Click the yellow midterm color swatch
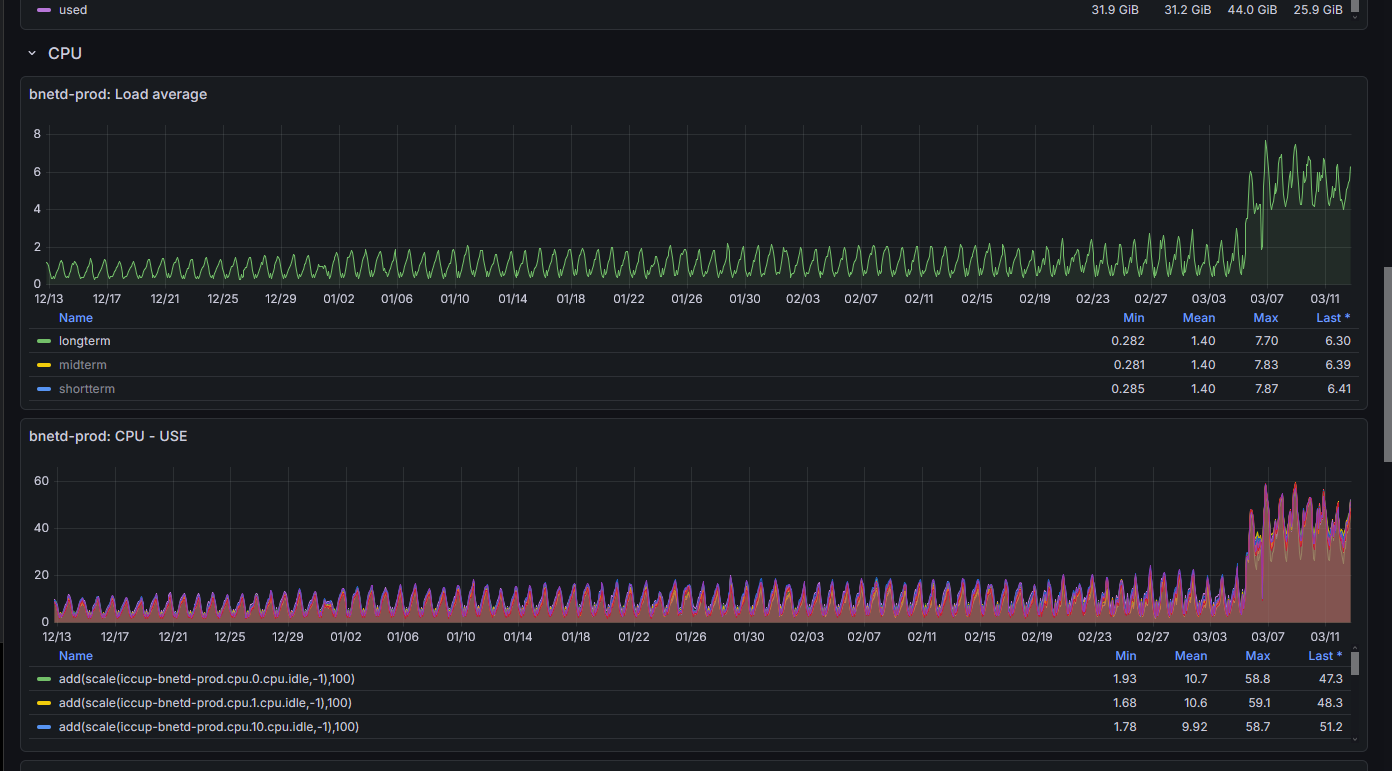 [x=44, y=365]
